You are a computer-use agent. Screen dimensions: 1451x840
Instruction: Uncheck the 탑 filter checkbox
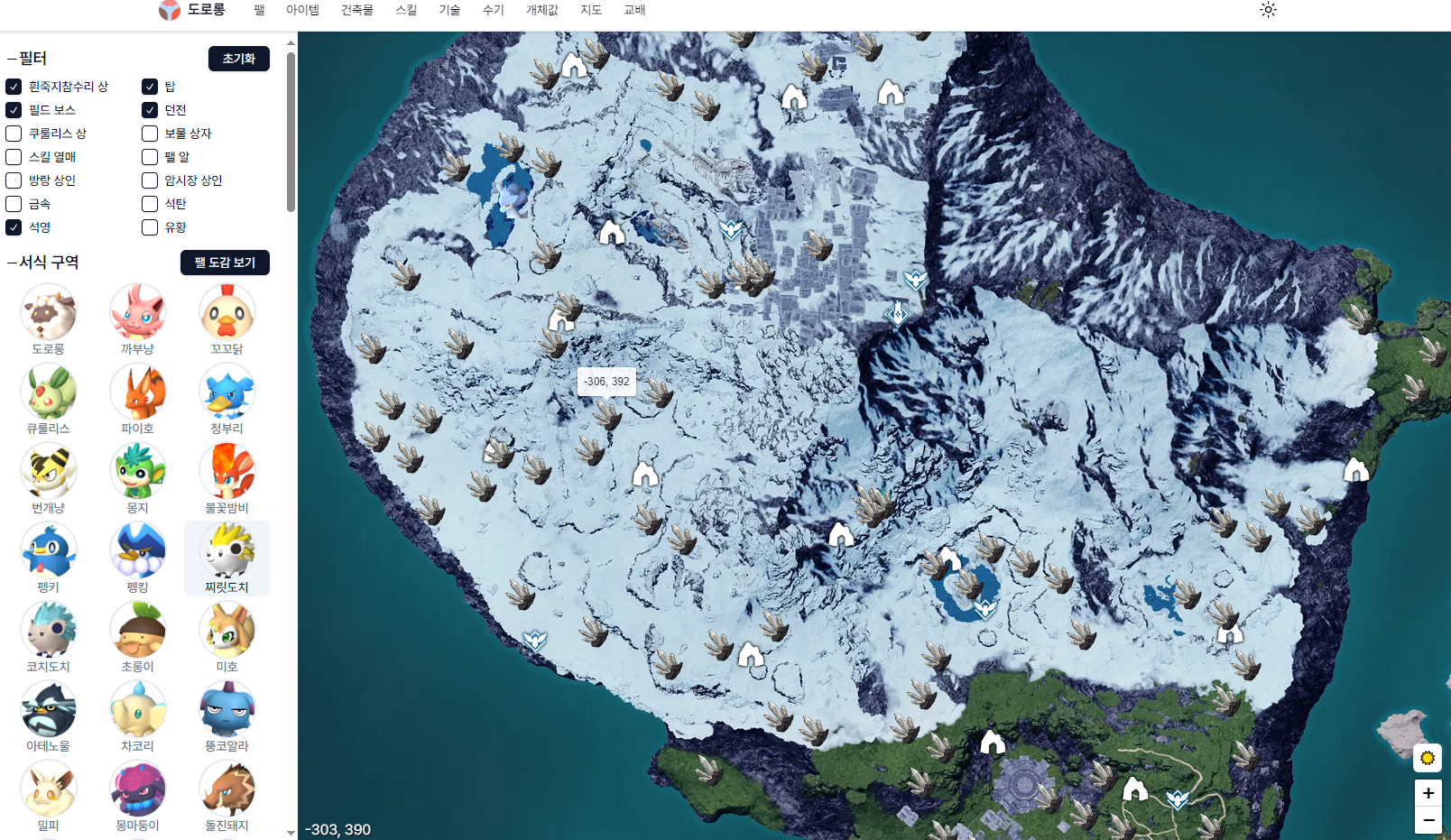(150, 87)
